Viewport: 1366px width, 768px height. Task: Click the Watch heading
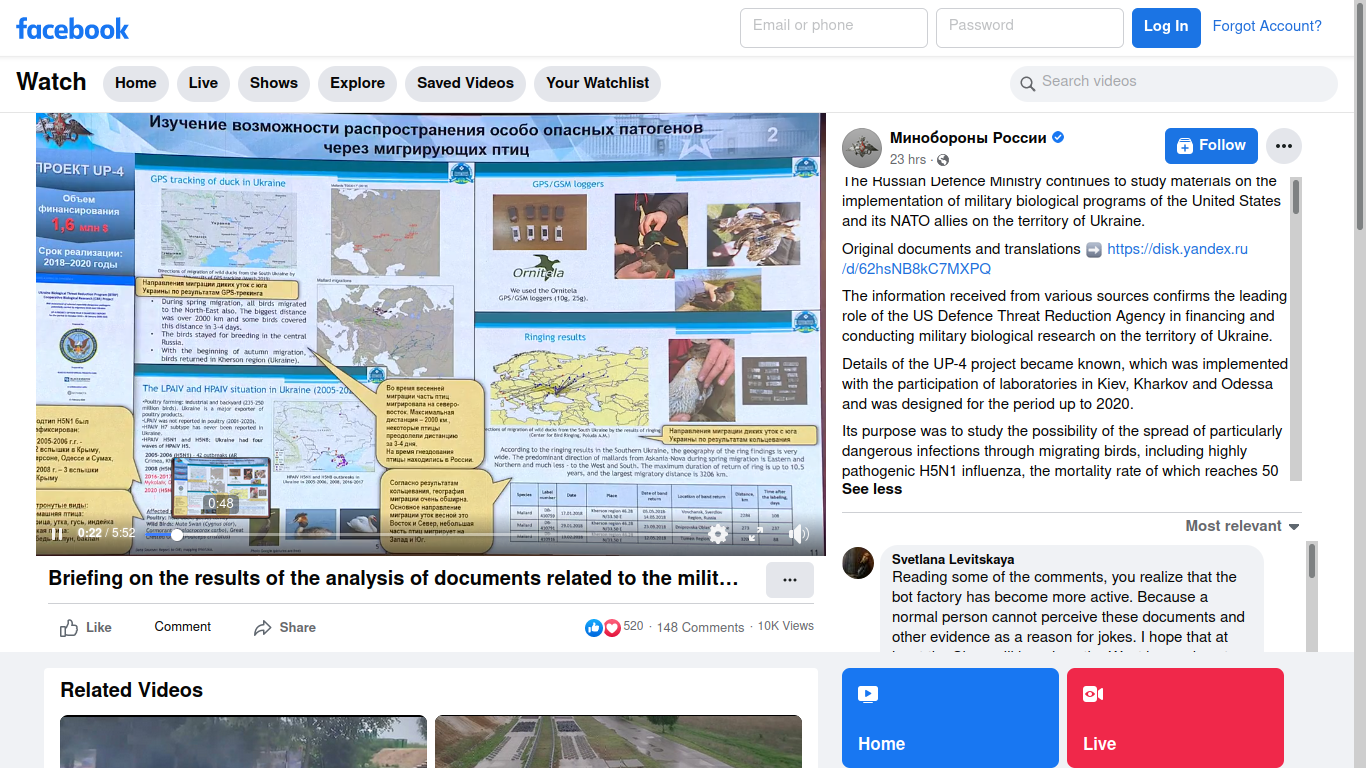coord(51,82)
